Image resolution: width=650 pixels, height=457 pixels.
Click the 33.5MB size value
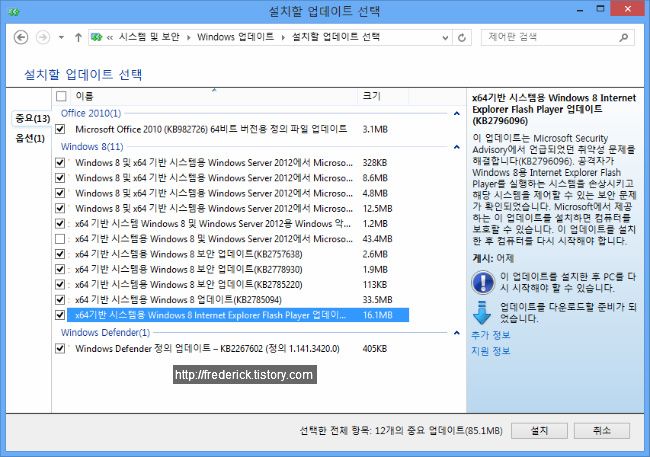pos(377,299)
